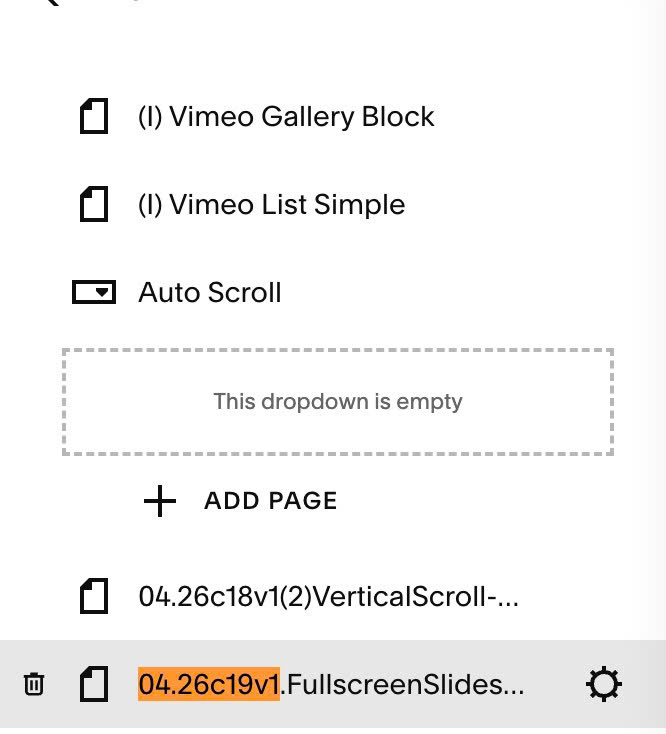Open the 04.26c18v1(2)VerticalScroll page
The image size is (666, 734).
tap(329, 598)
